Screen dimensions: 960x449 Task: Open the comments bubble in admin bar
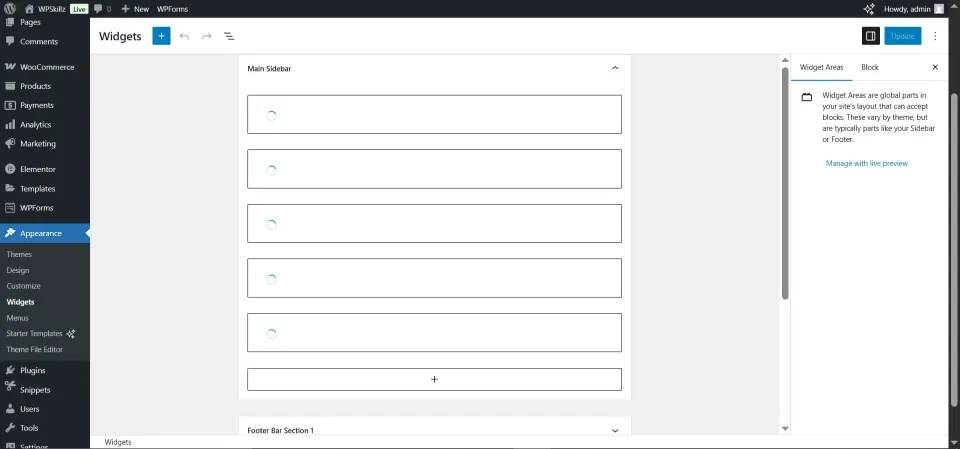point(102,9)
